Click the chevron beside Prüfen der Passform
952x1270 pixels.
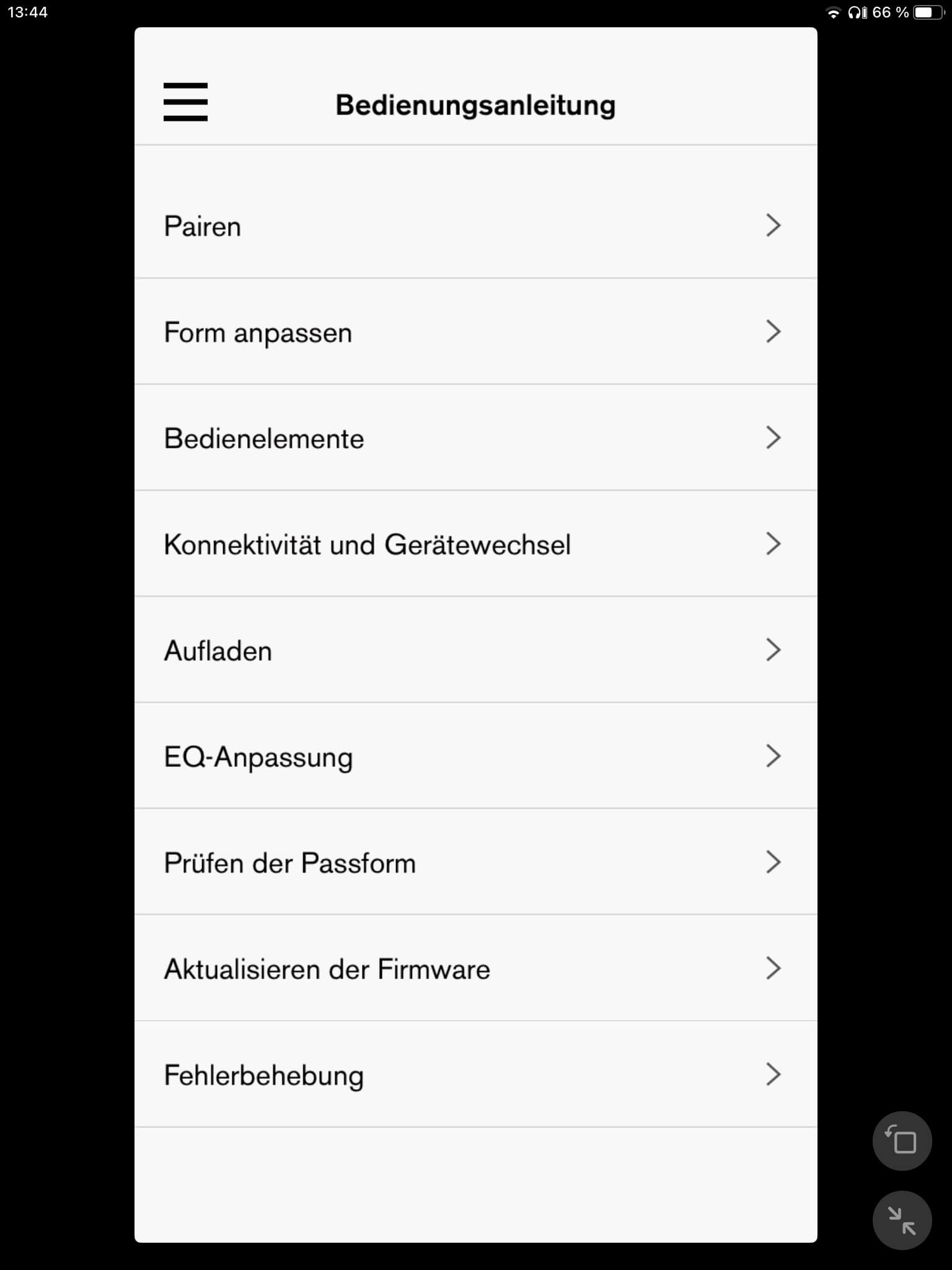773,862
